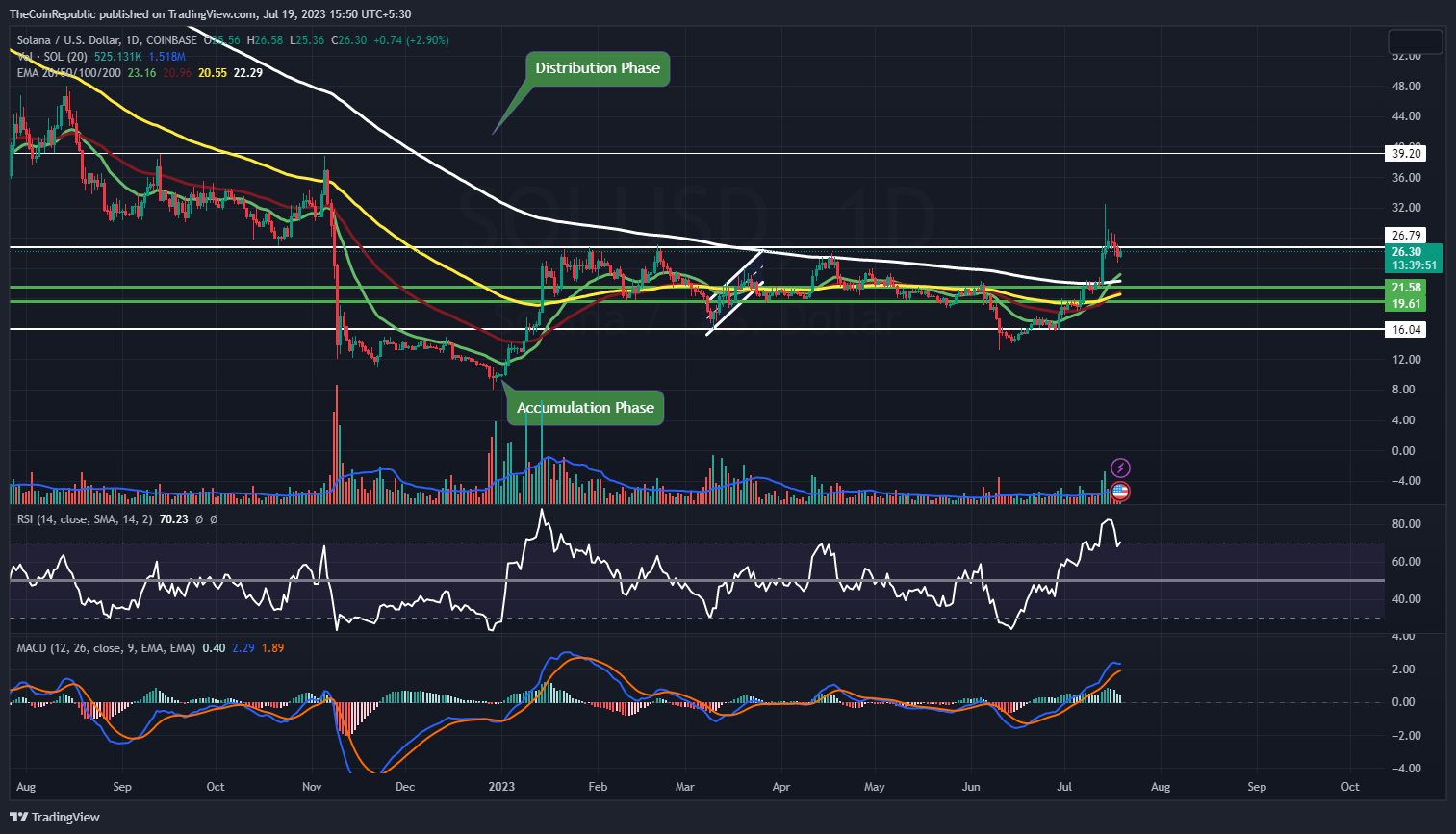Click the 26.79 price level label
Image resolution: width=1456 pixels, height=834 pixels.
pos(1406,235)
